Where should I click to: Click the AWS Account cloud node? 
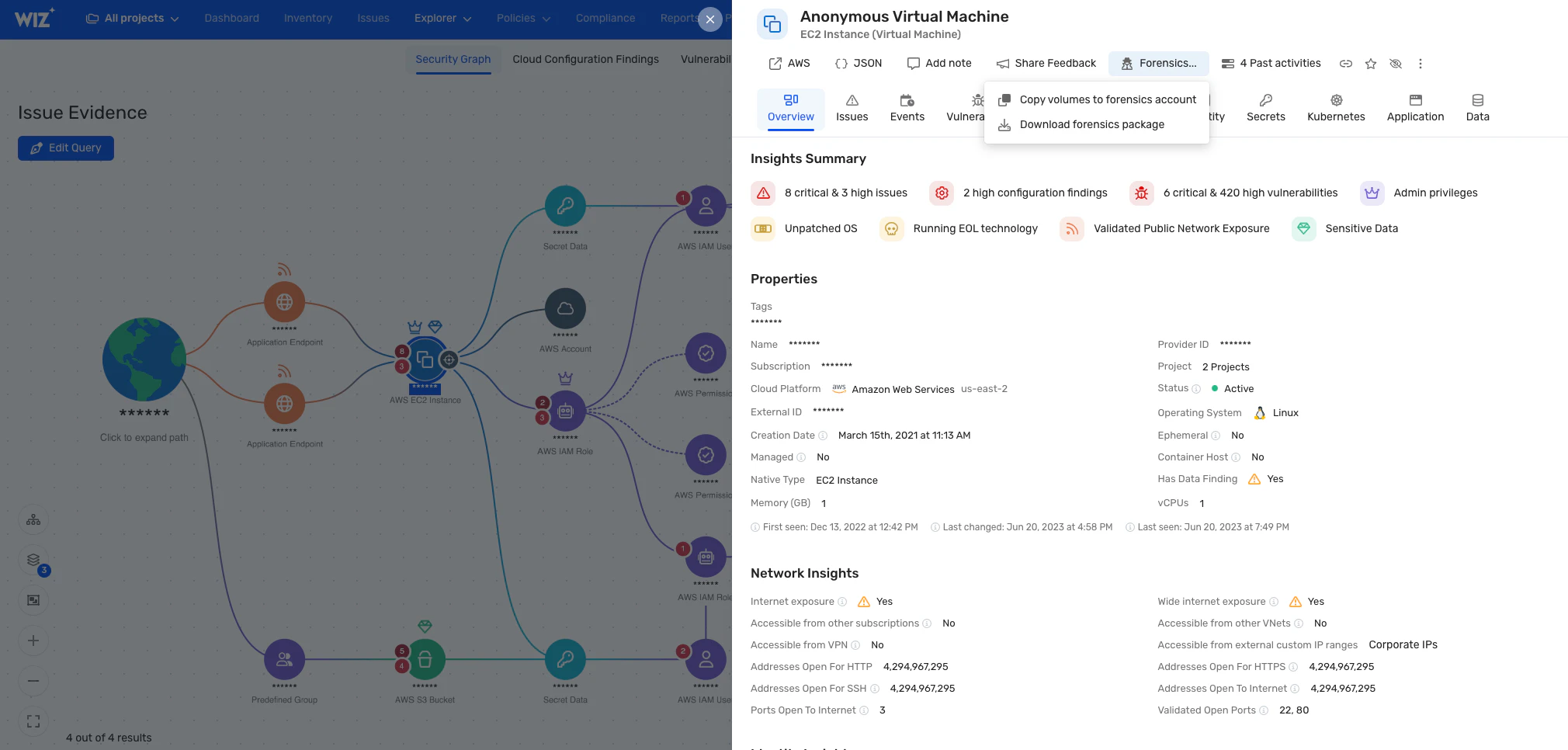point(565,309)
